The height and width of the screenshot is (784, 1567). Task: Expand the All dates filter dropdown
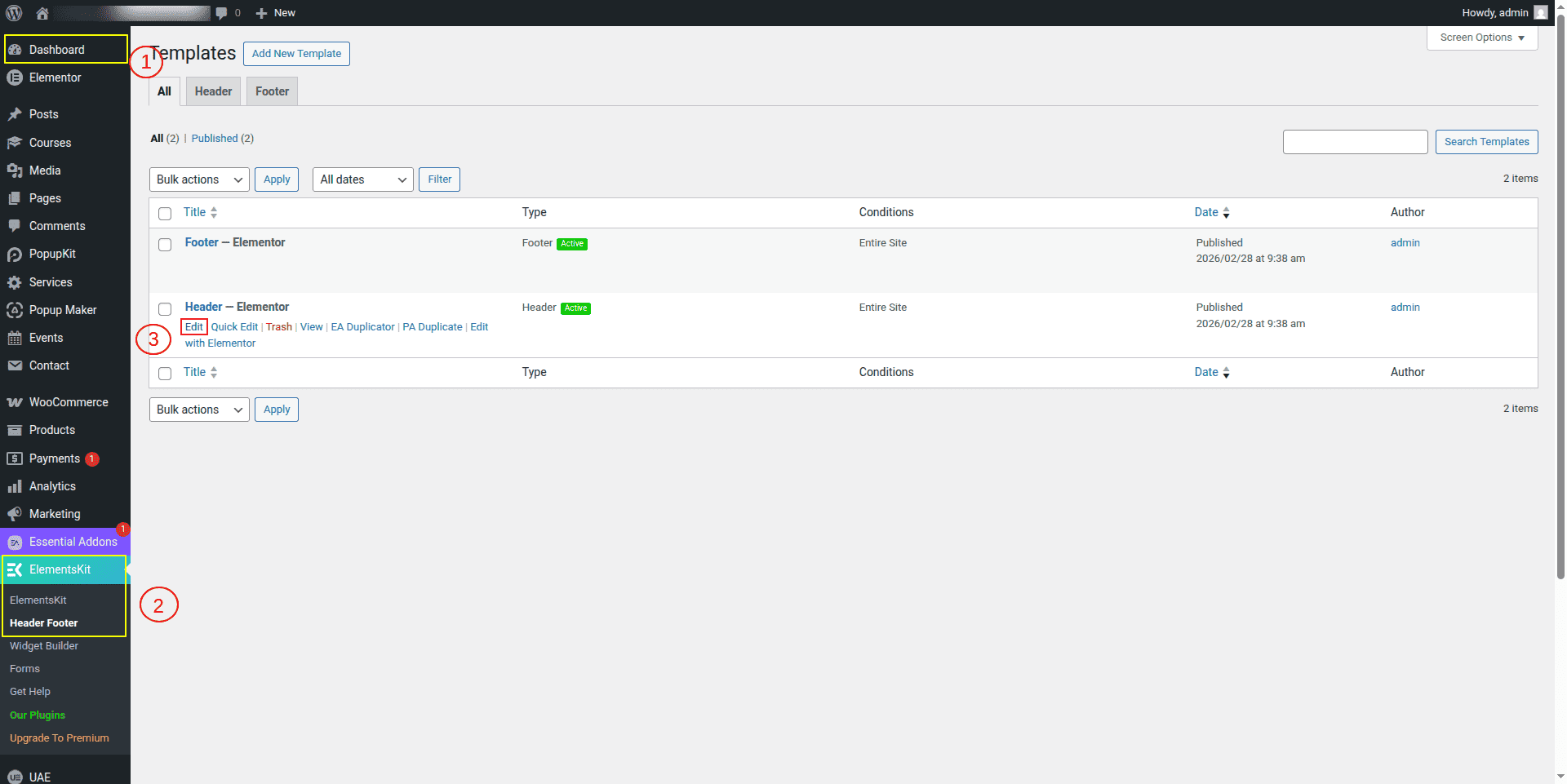(x=362, y=179)
